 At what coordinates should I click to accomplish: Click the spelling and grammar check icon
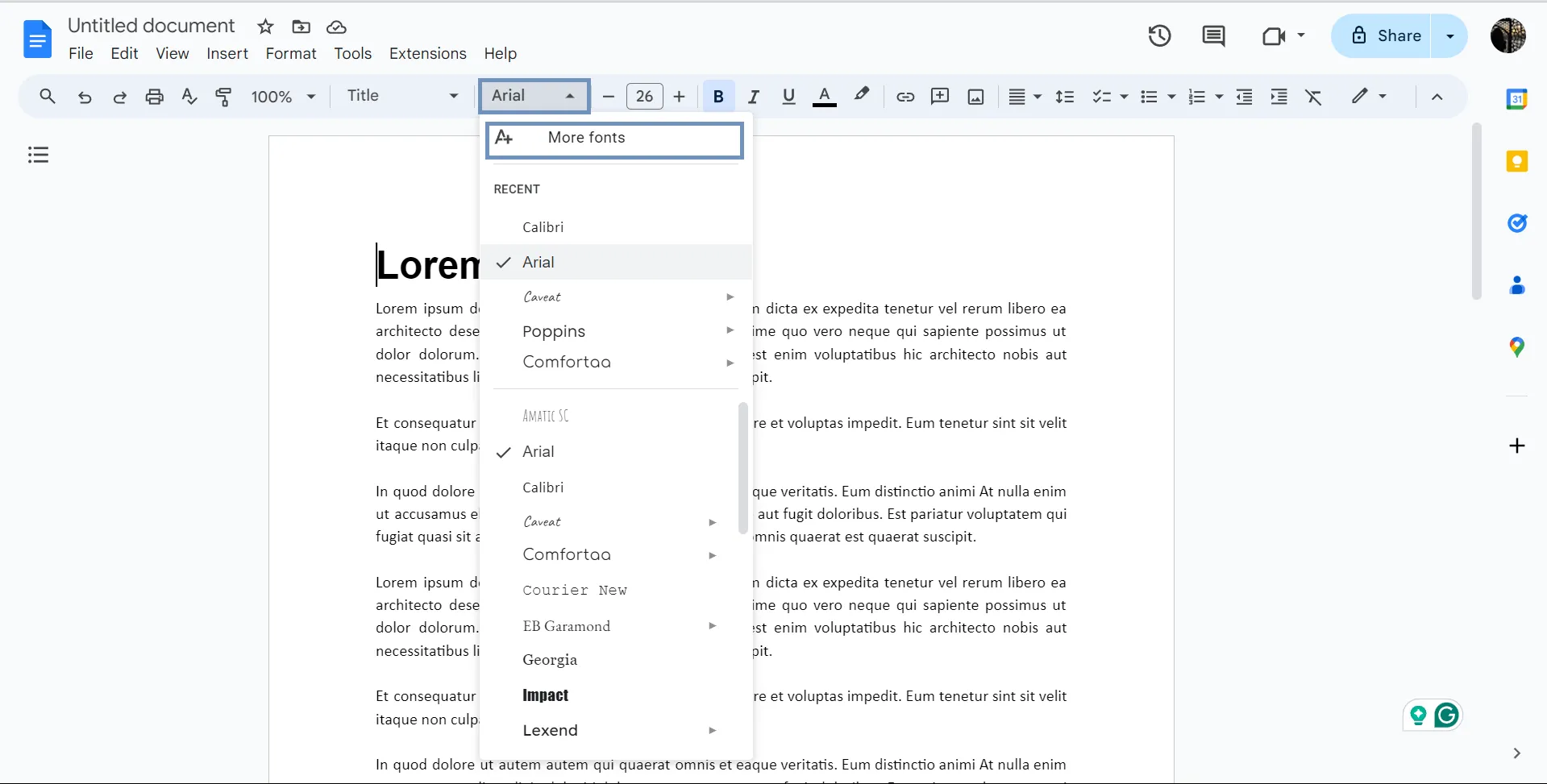tap(189, 97)
